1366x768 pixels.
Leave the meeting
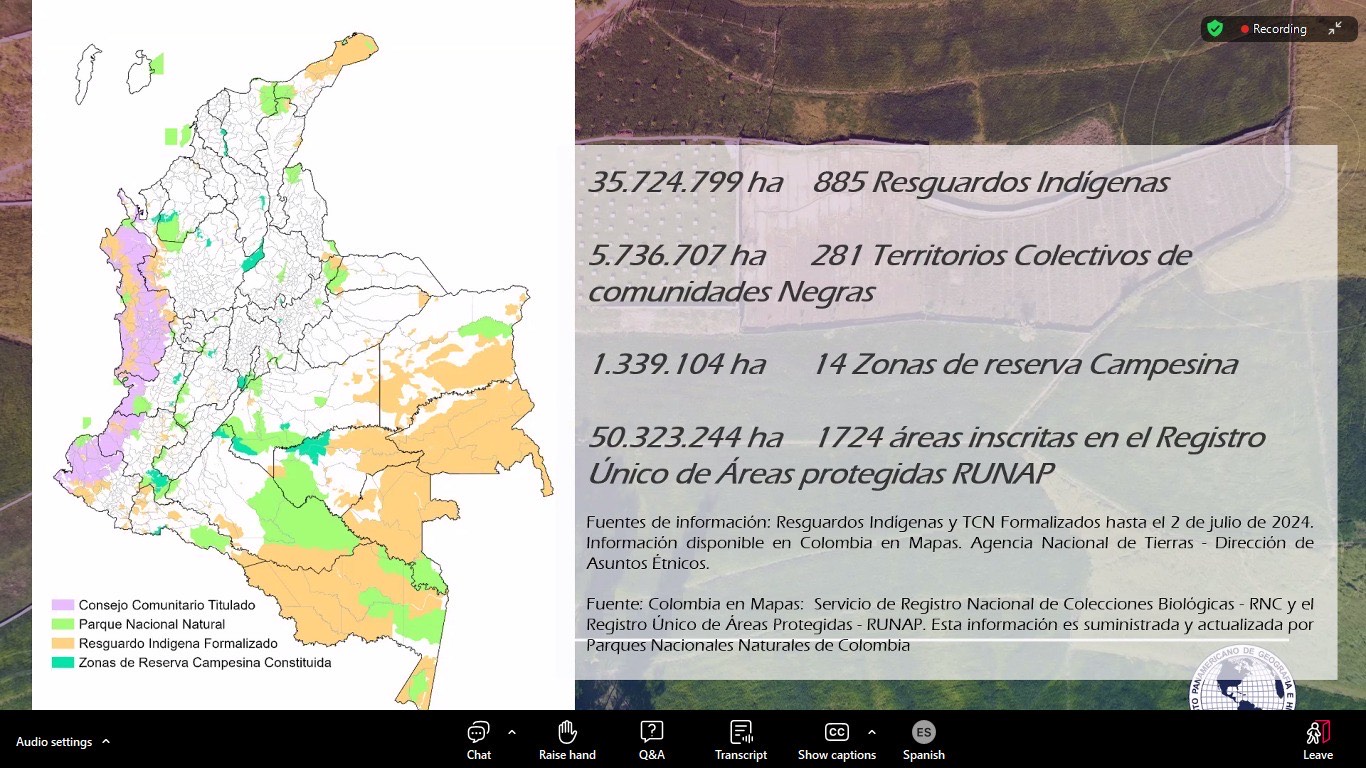(1317, 740)
